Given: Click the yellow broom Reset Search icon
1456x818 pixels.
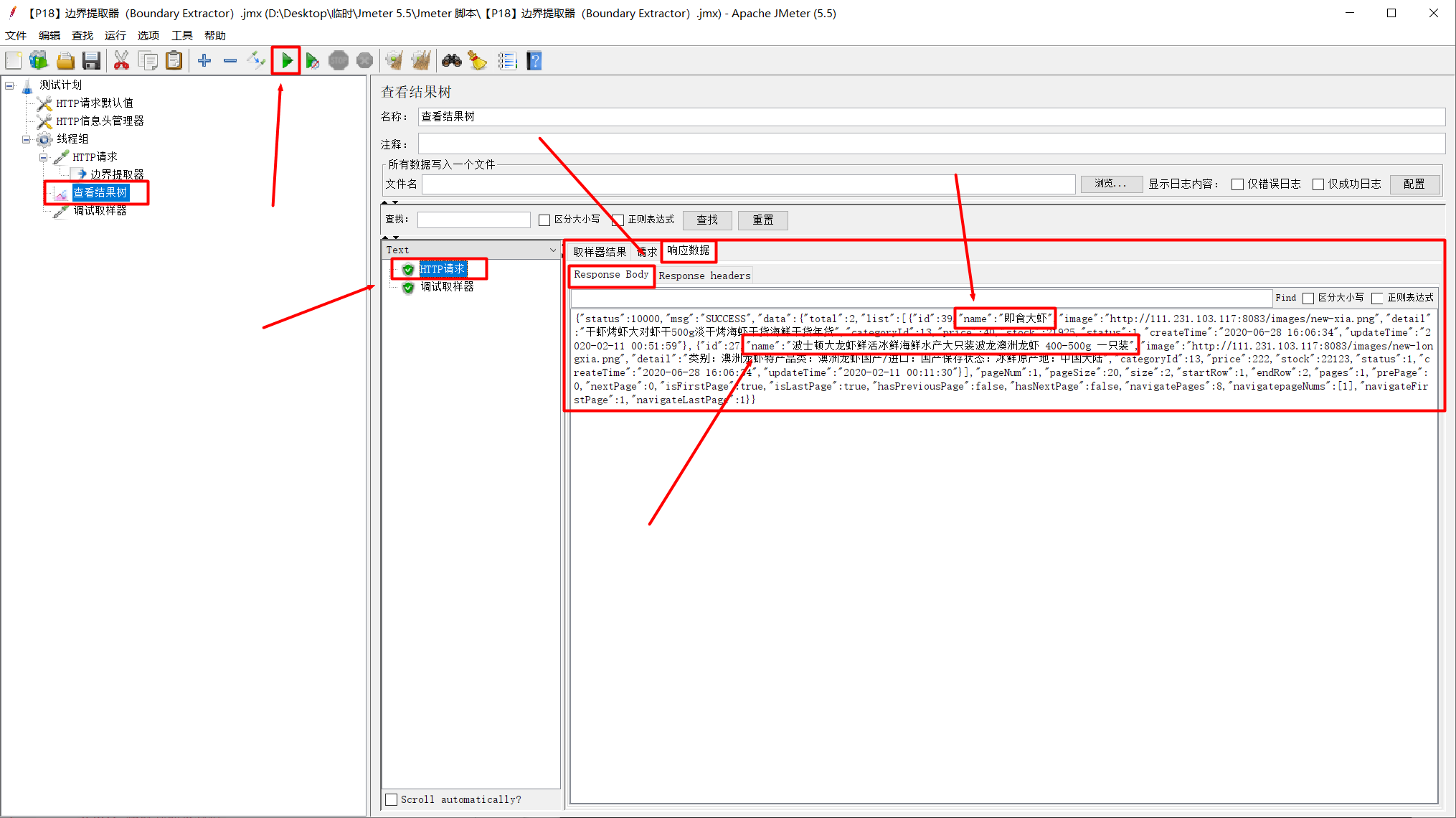Looking at the screenshot, I should [478, 61].
